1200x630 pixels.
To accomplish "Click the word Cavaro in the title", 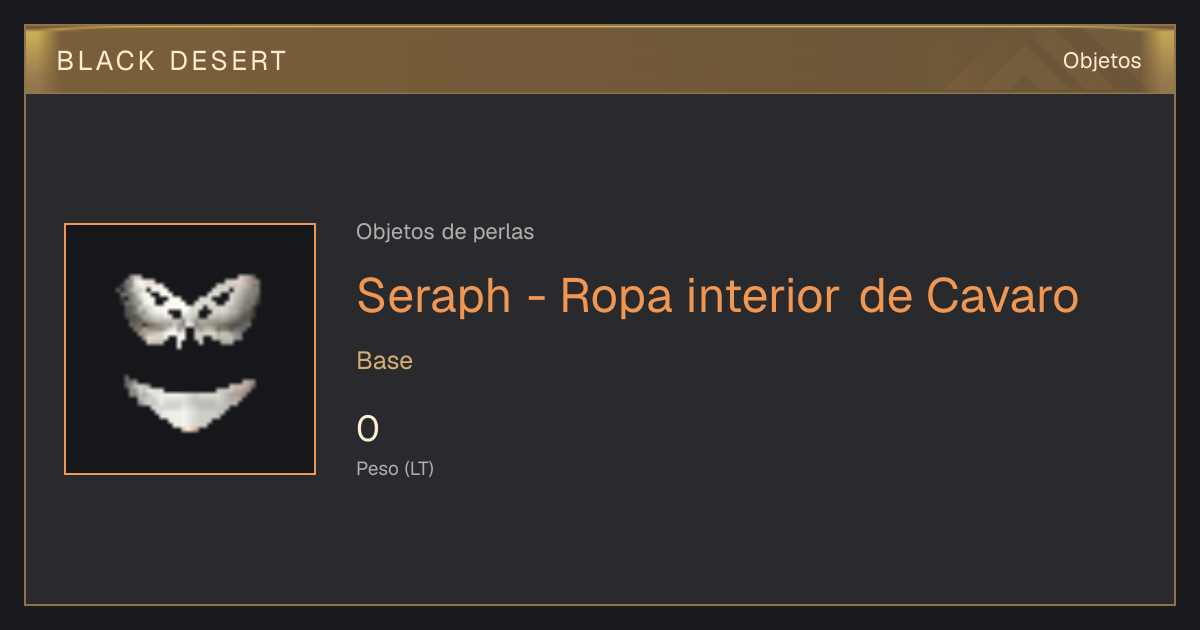I will (1003, 296).
